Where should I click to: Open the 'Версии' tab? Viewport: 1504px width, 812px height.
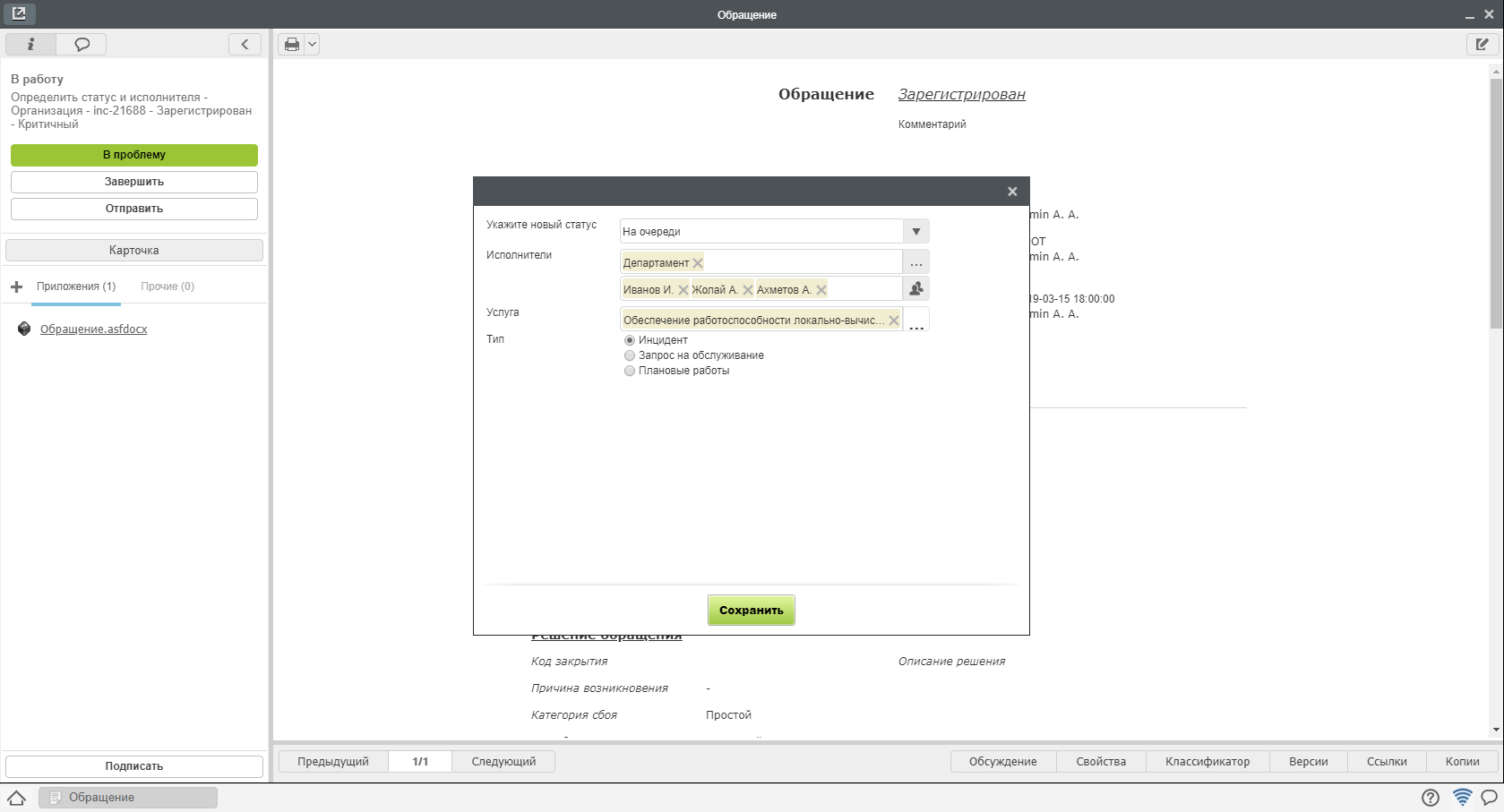pyautogui.click(x=1309, y=762)
